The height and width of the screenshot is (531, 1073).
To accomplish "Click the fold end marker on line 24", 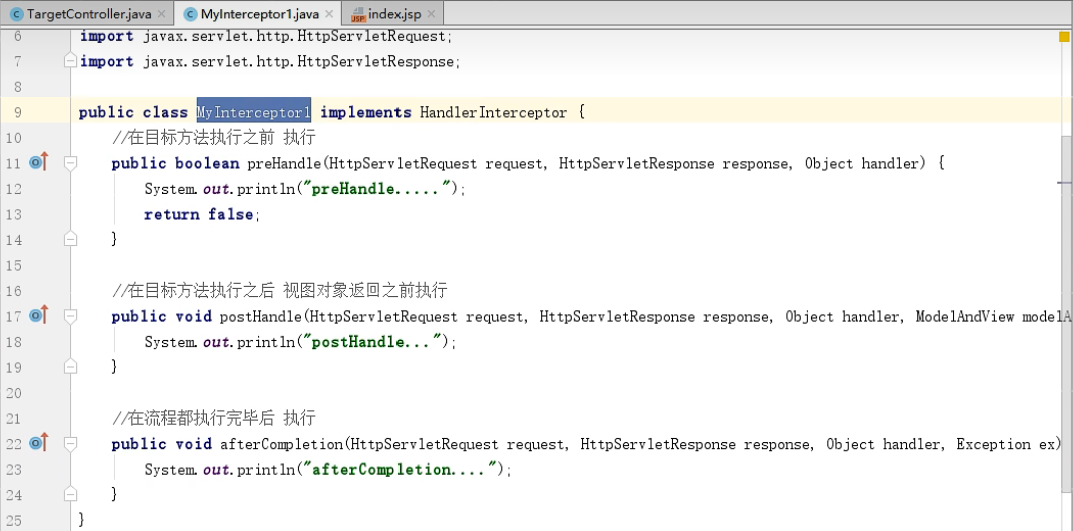I will click(70, 495).
